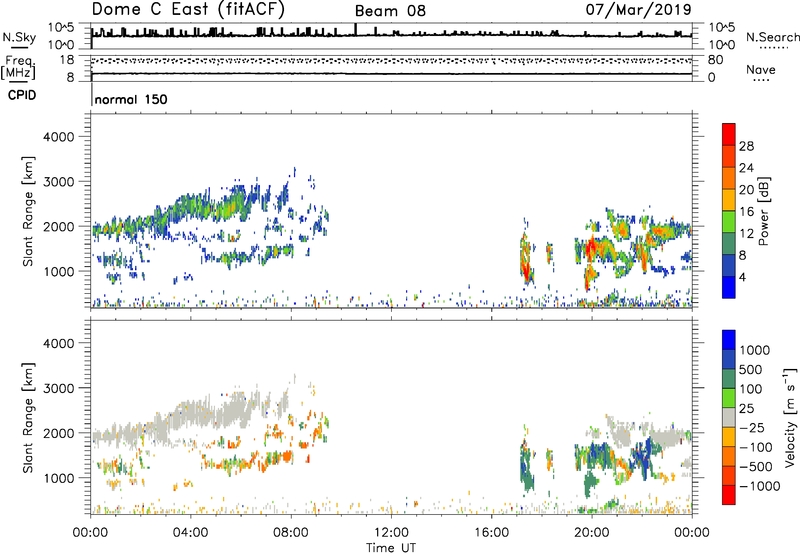Click the 'Dome C East (fitACF)' title

188,10
